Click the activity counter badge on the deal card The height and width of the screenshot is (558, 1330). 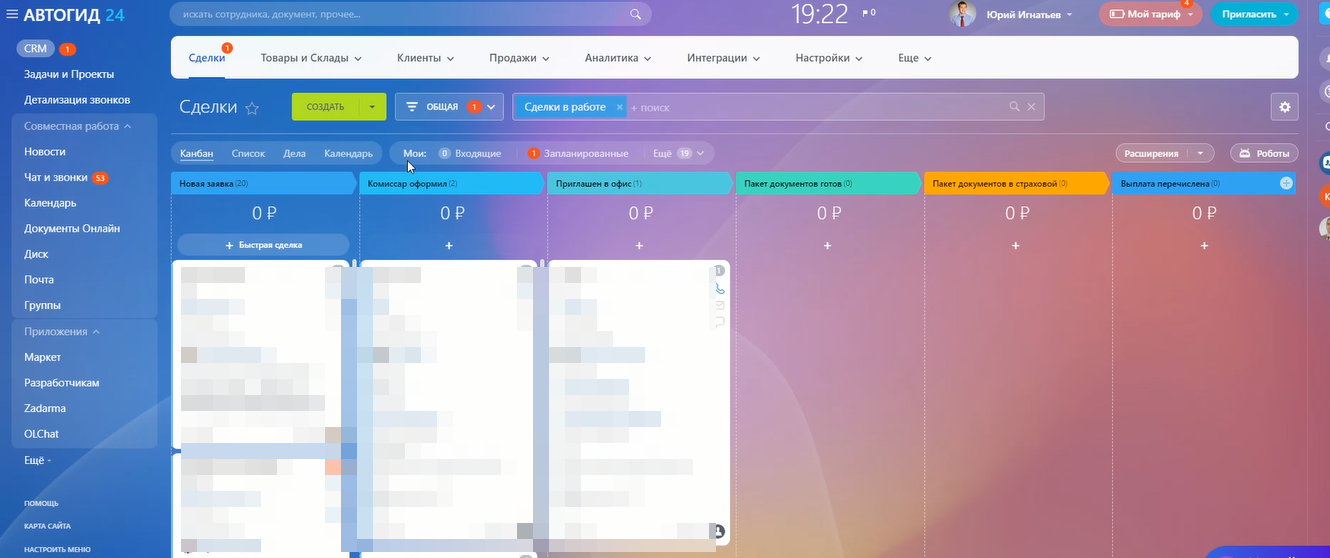point(719,271)
